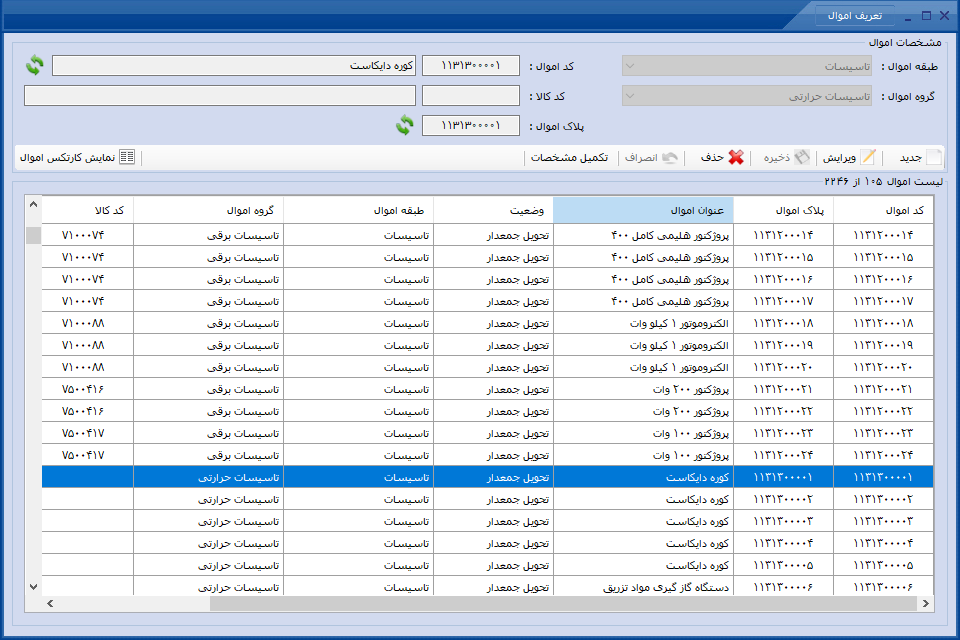Click the کد اموال input field
Image resolution: width=960 pixels, height=640 pixels.
471,66
